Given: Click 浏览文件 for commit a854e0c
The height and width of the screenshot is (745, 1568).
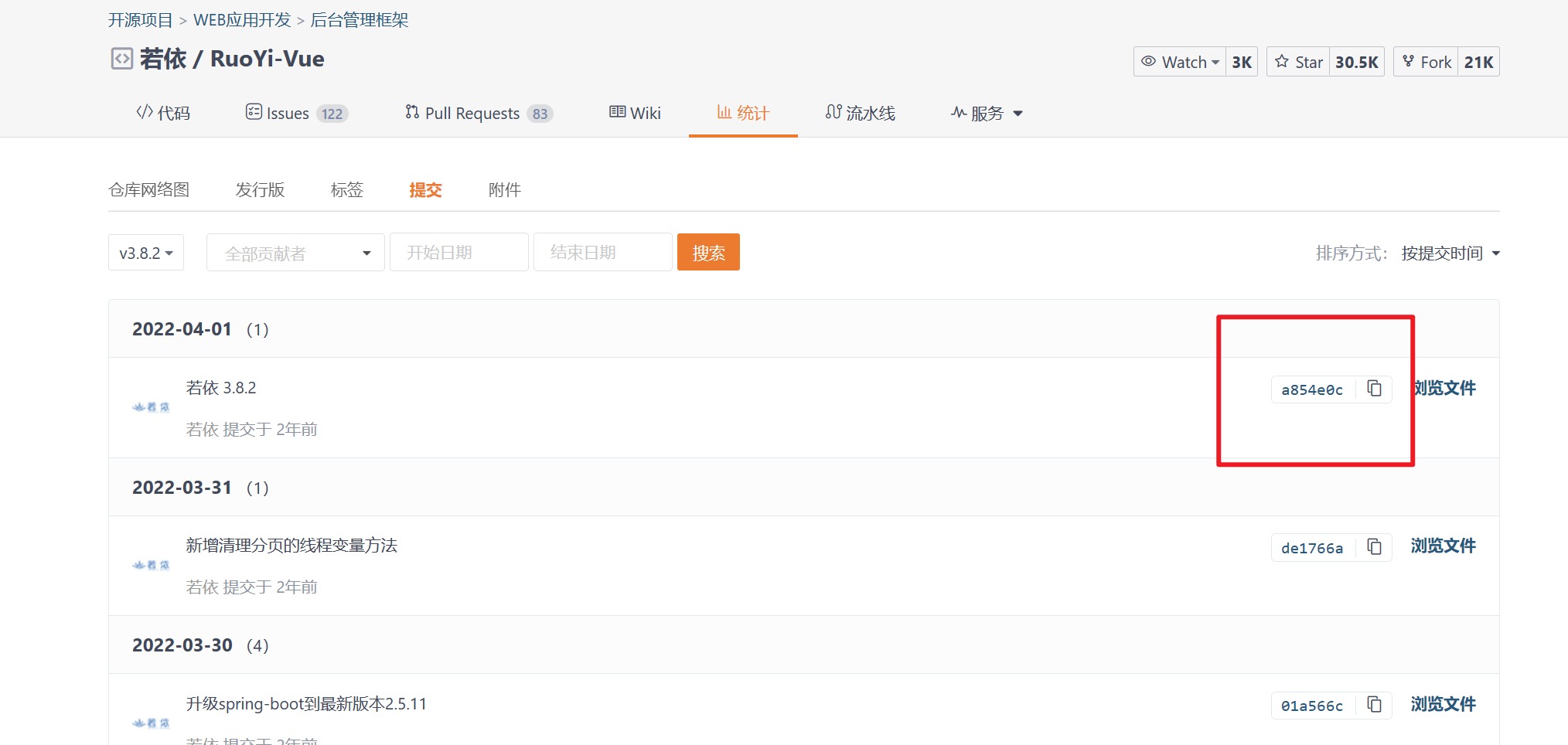Looking at the screenshot, I should pyautogui.click(x=1444, y=388).
